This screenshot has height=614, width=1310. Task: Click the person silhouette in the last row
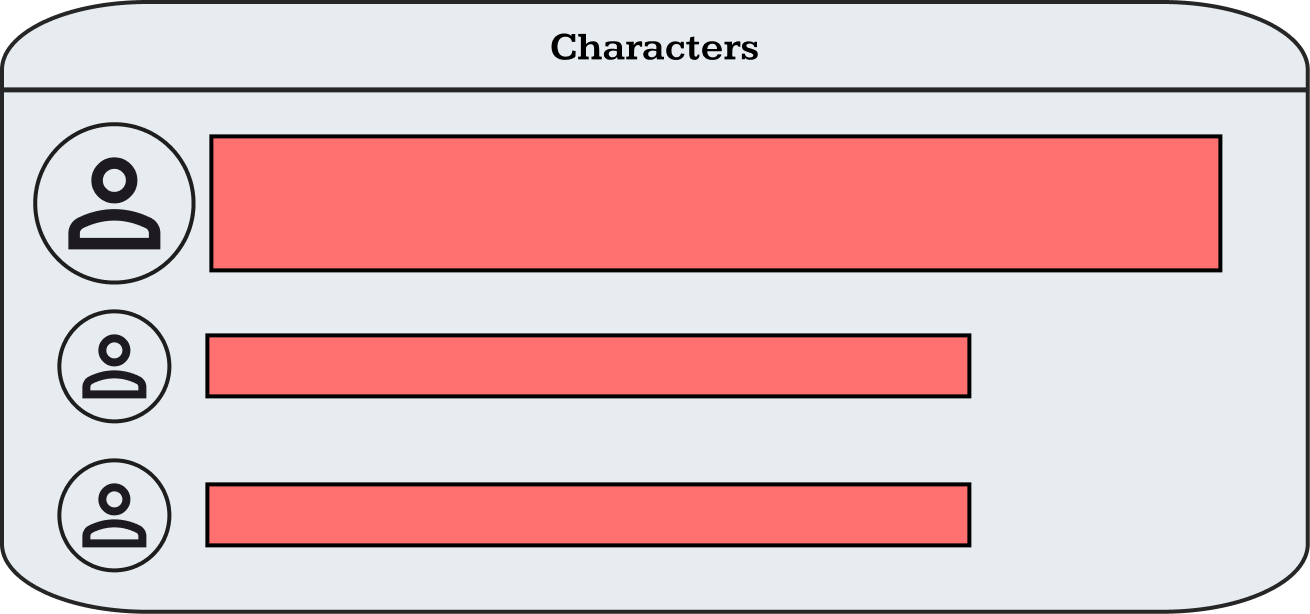[114, 518]
